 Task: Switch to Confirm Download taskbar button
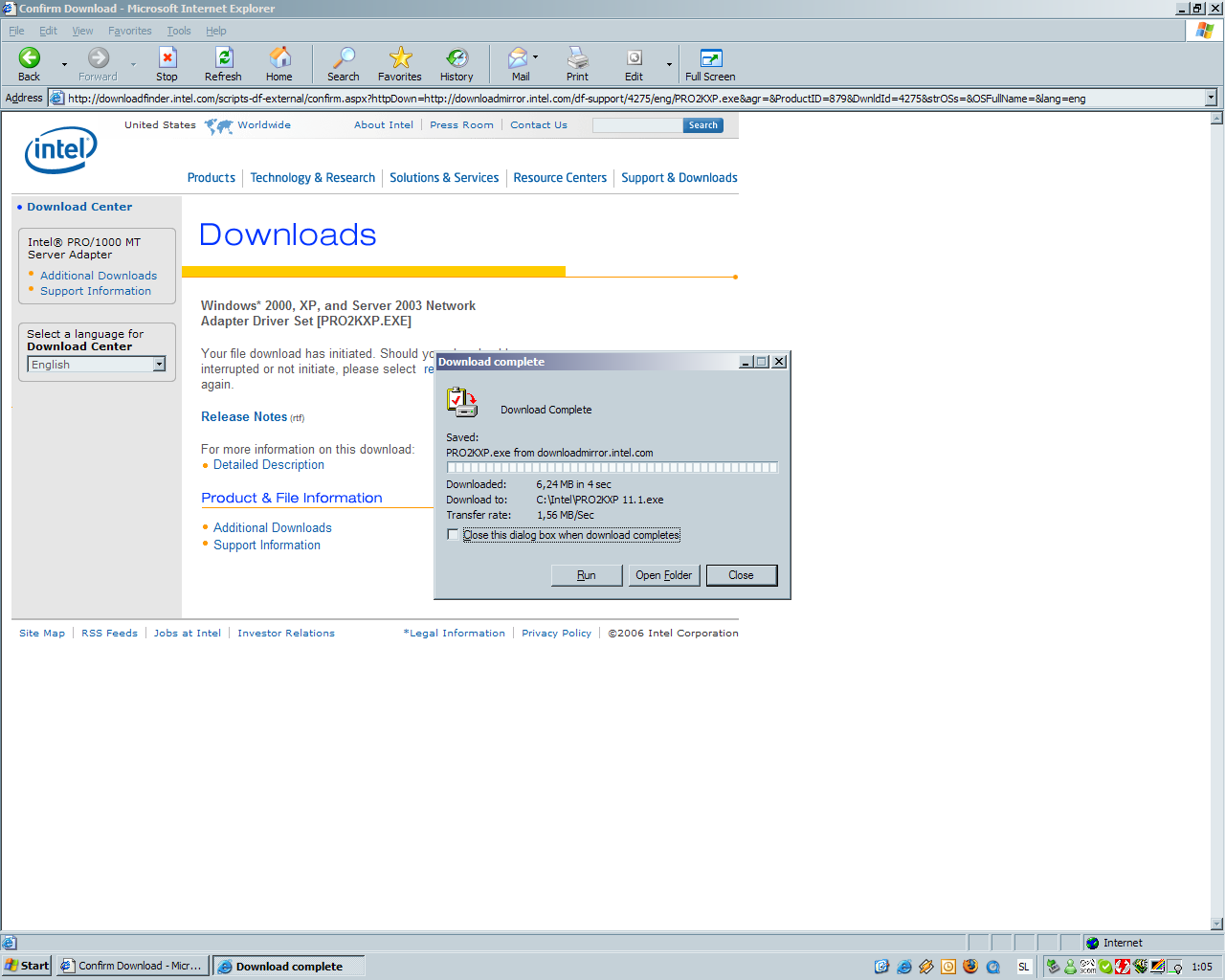(x=132, y=966)
